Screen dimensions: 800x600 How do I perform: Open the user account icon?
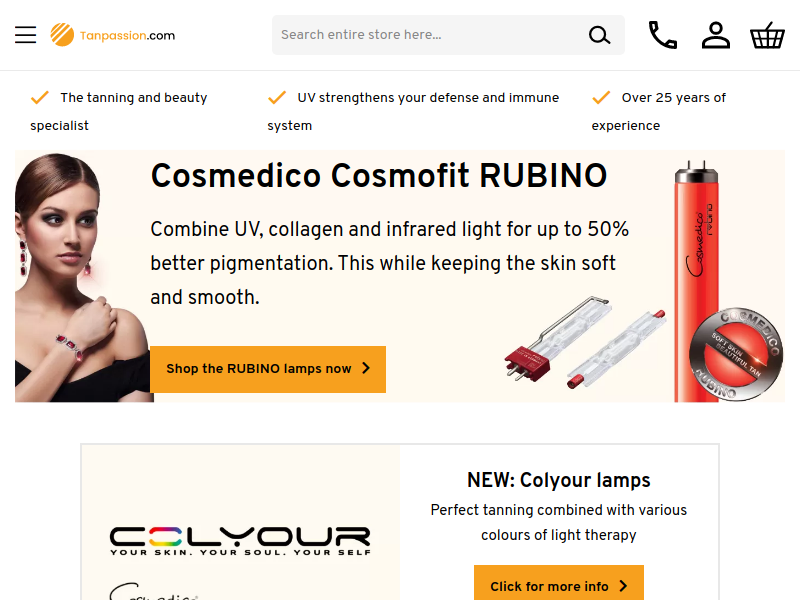coord(716,35)
